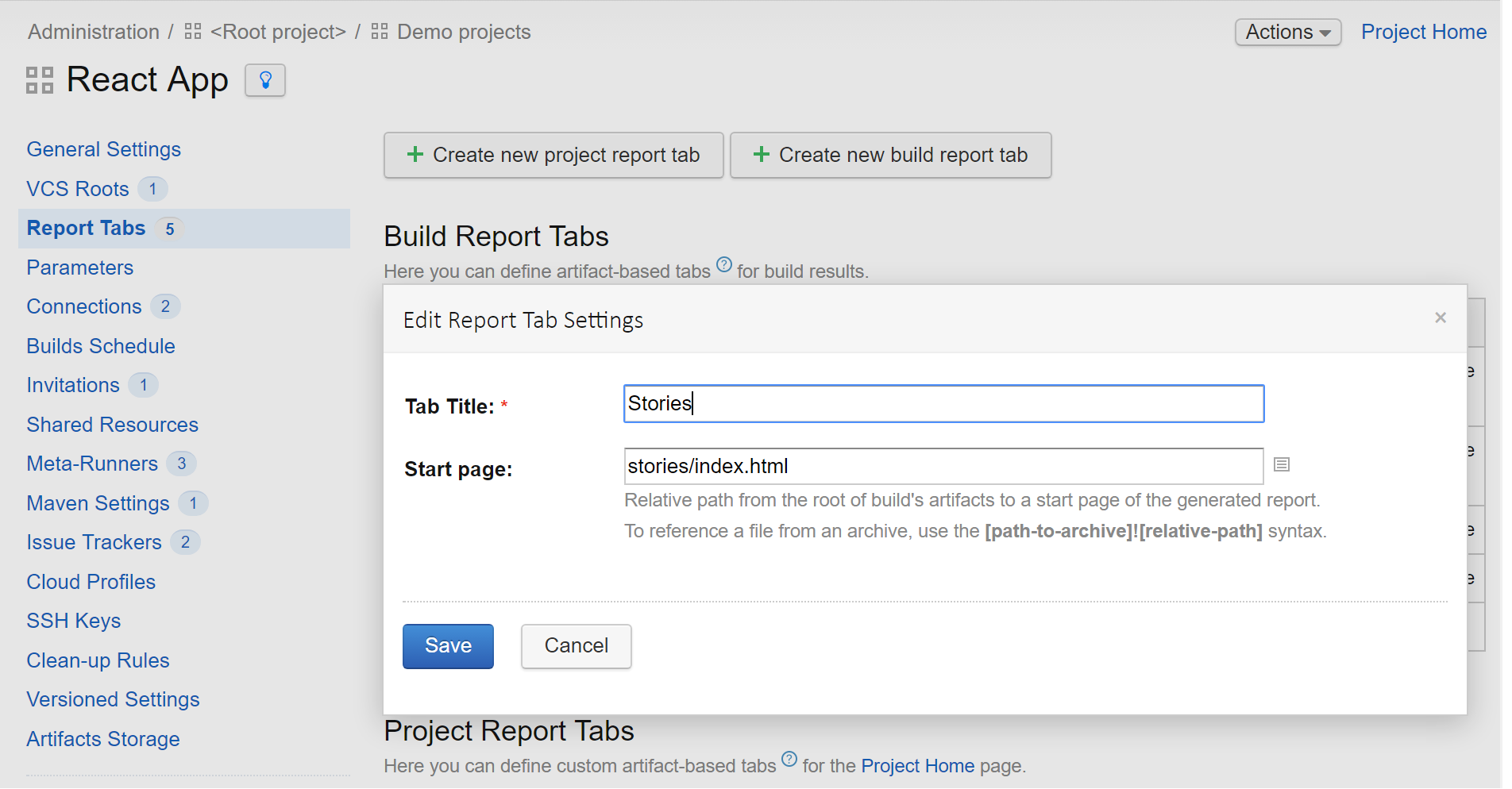Open VCS Roots section
Viewport: 1512px width, 789px height.
tap(78, 189)
